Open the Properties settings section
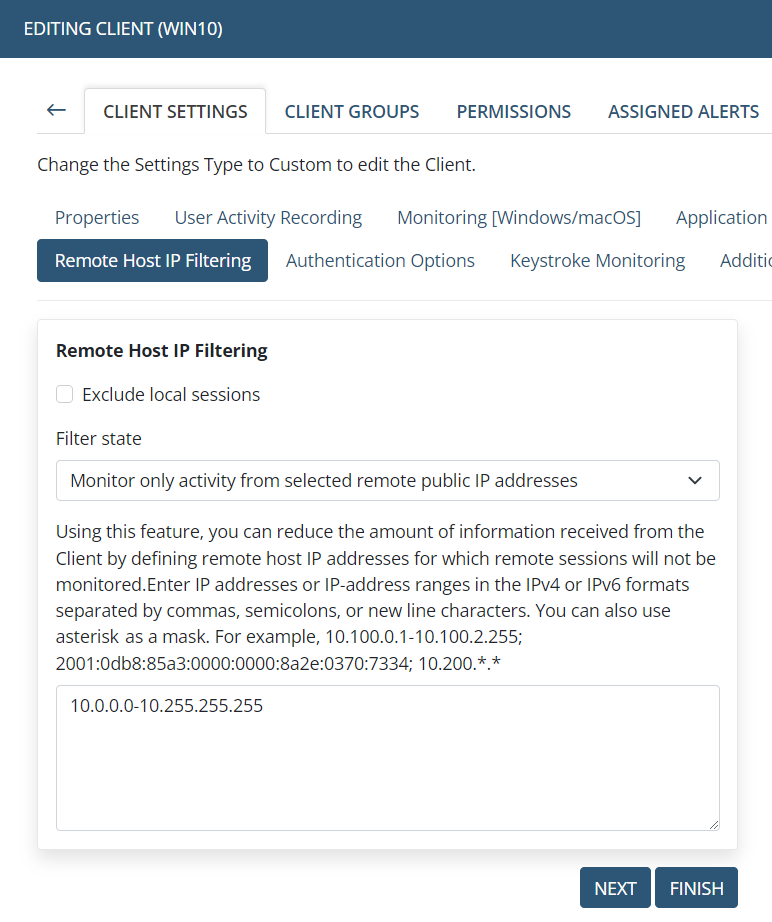This screenshot has height=922, width=772. point(97,218)
